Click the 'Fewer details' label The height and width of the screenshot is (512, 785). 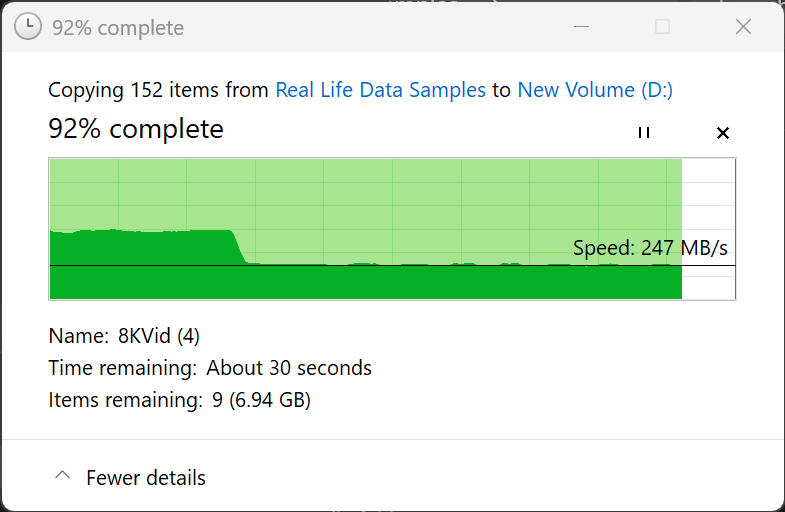point(146,478)
